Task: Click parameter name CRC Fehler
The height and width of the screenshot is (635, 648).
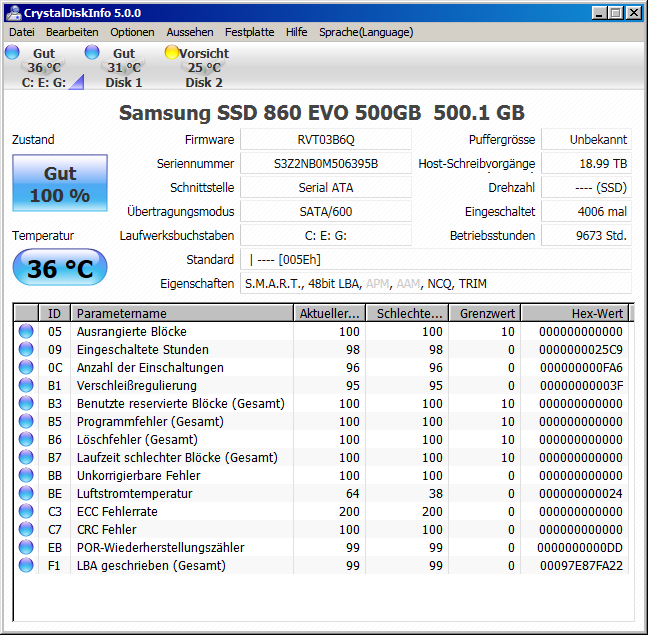Action: pos(106,529)
